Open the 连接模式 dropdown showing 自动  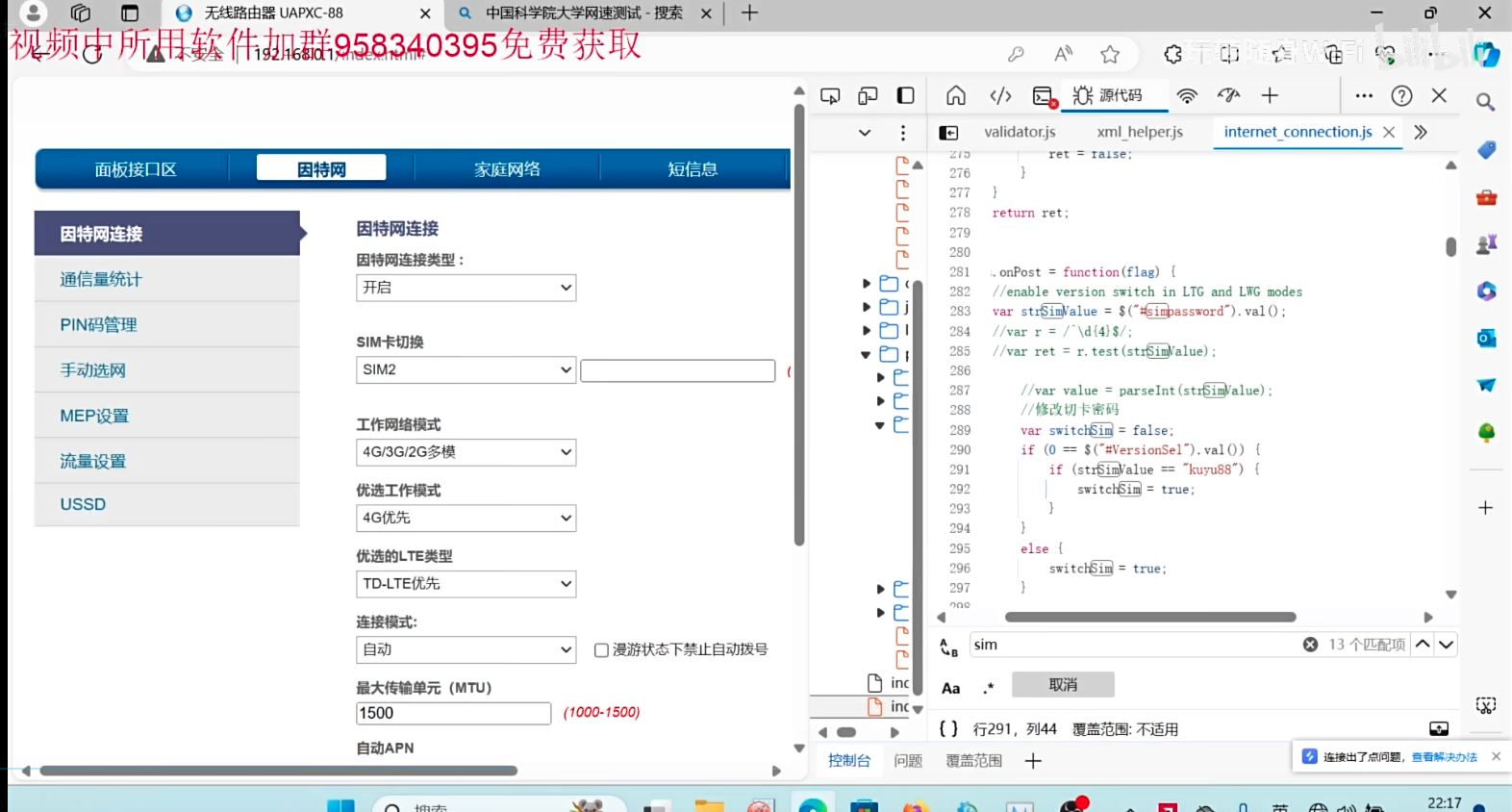[466, 649]
